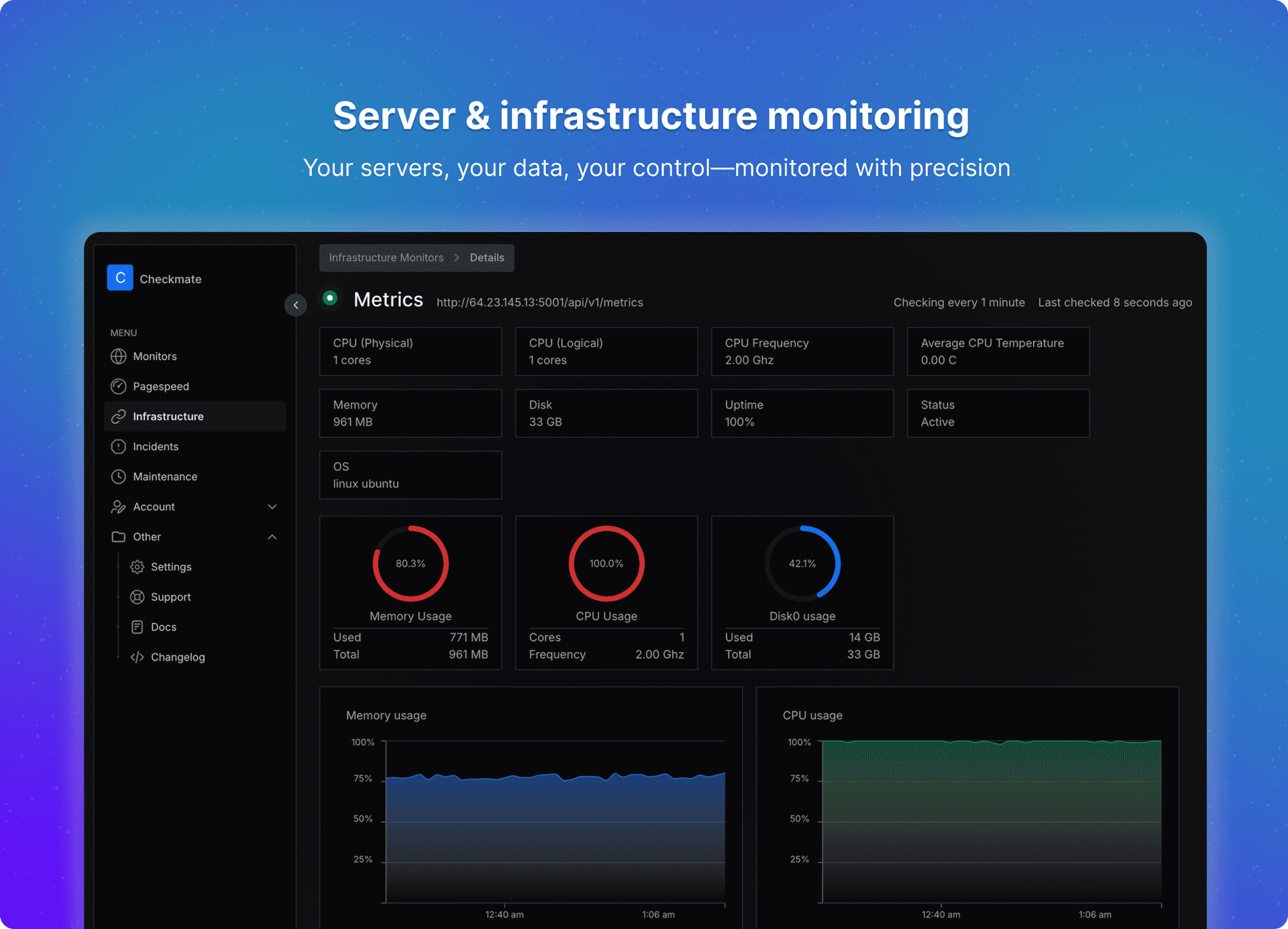1288x929 pixels.
Task: Open the Monitors menu item
Action: [195, 356]
